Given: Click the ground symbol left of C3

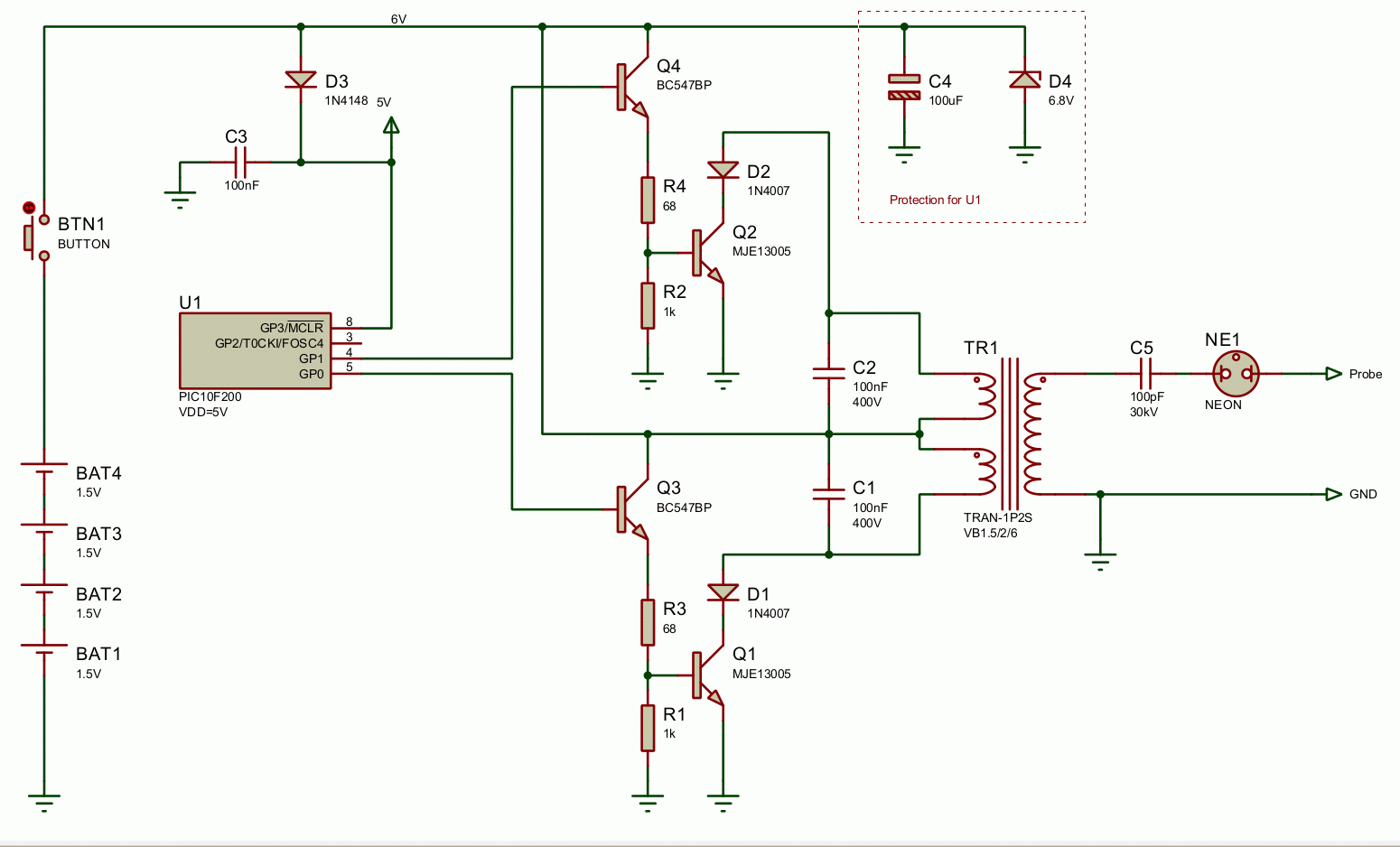Looking at the screenshot, I should [180, 200].
